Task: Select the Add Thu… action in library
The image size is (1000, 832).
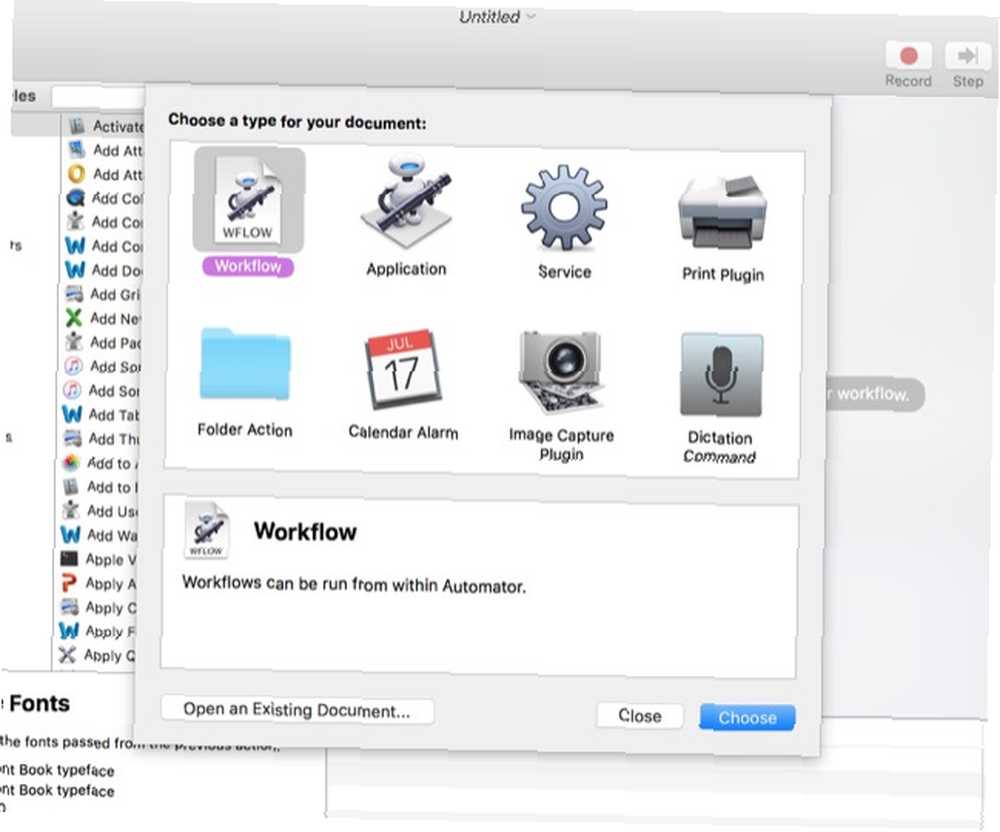Action: pos(100,439)
